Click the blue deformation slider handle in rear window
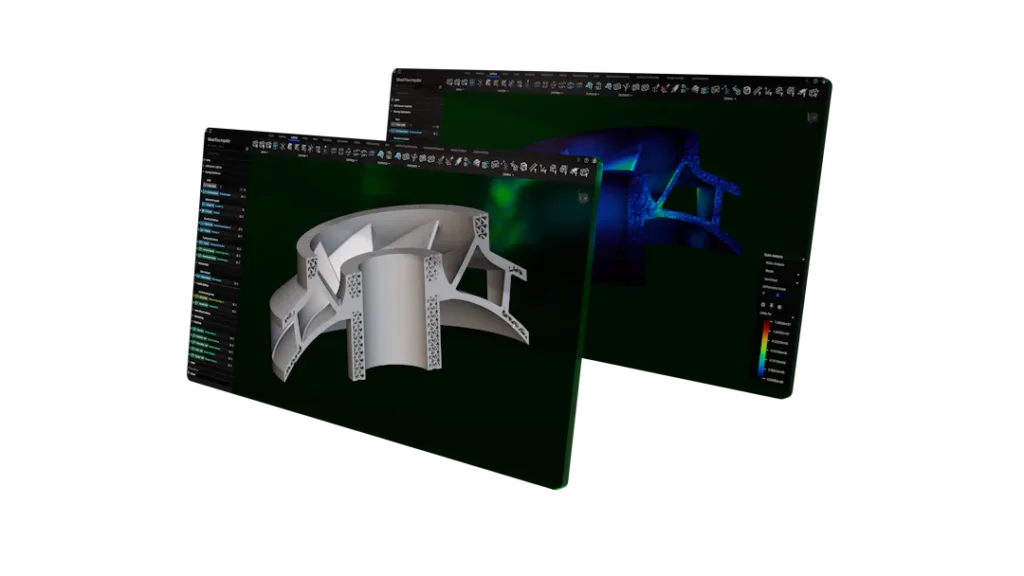Image resolution: width=1024 pixels, height=576 pixels. coord(778,295)
